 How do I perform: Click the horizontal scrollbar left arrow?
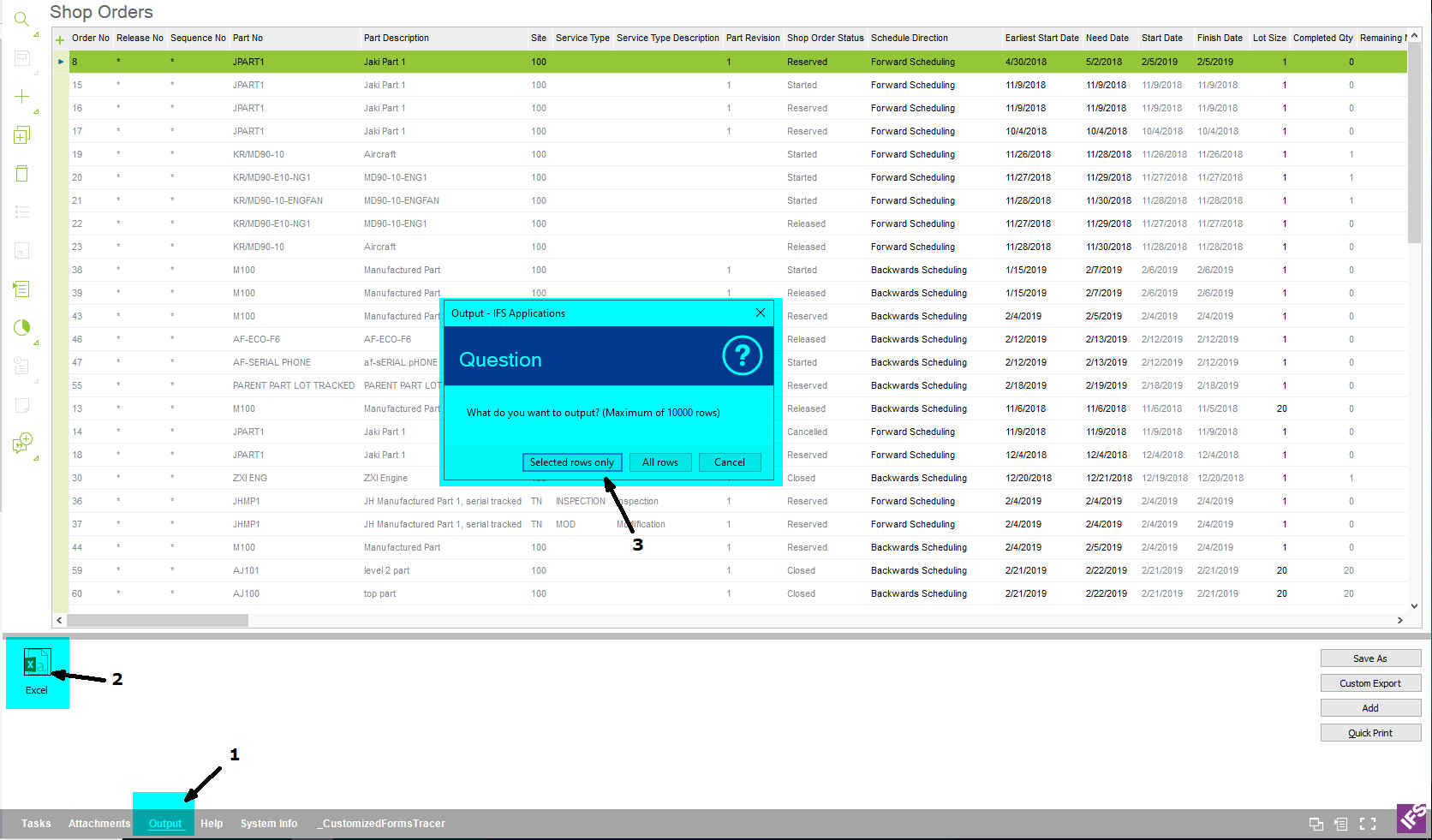click(x=59, y=620)
